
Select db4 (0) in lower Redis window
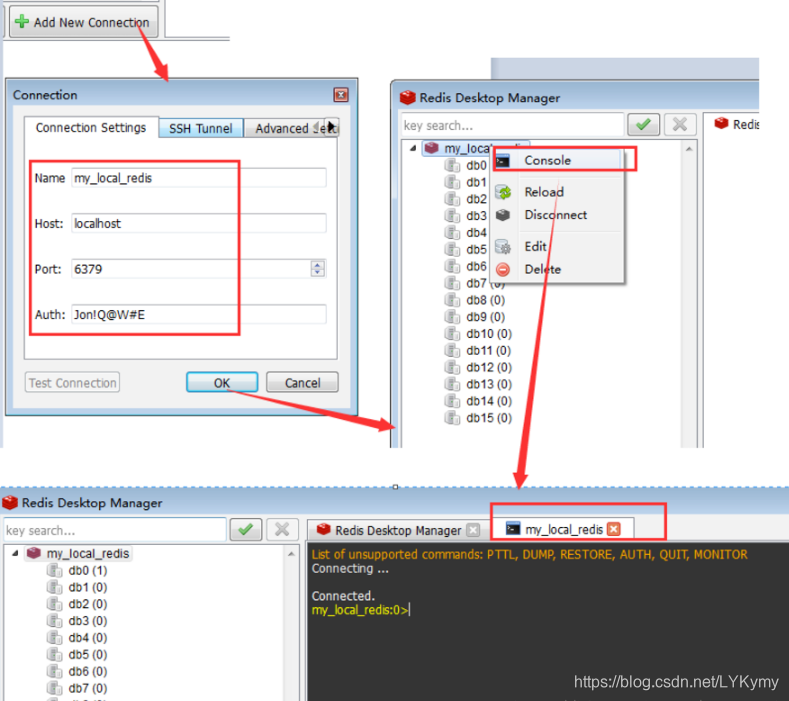click(x=88, y=638)
